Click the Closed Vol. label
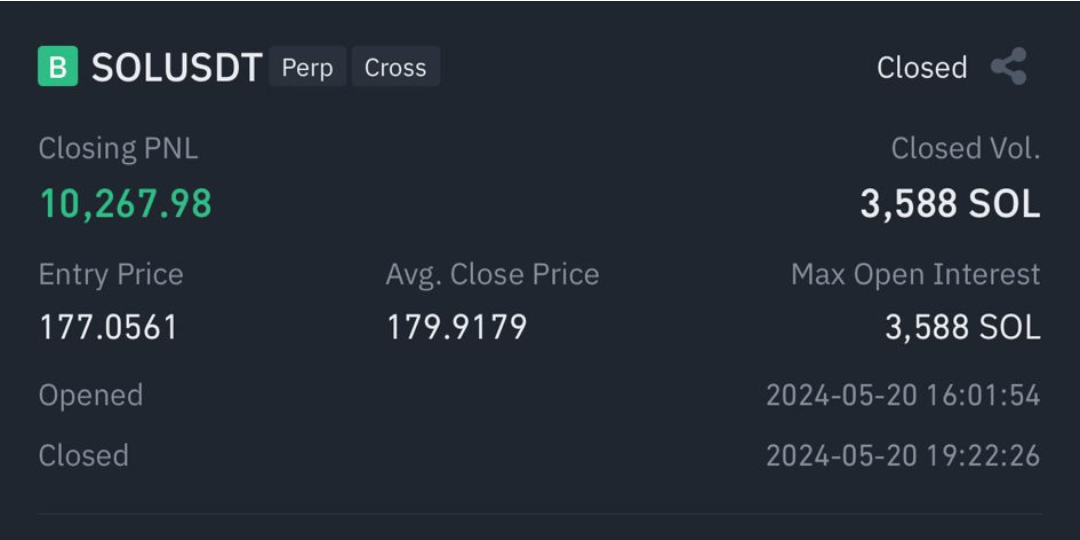 965,149
